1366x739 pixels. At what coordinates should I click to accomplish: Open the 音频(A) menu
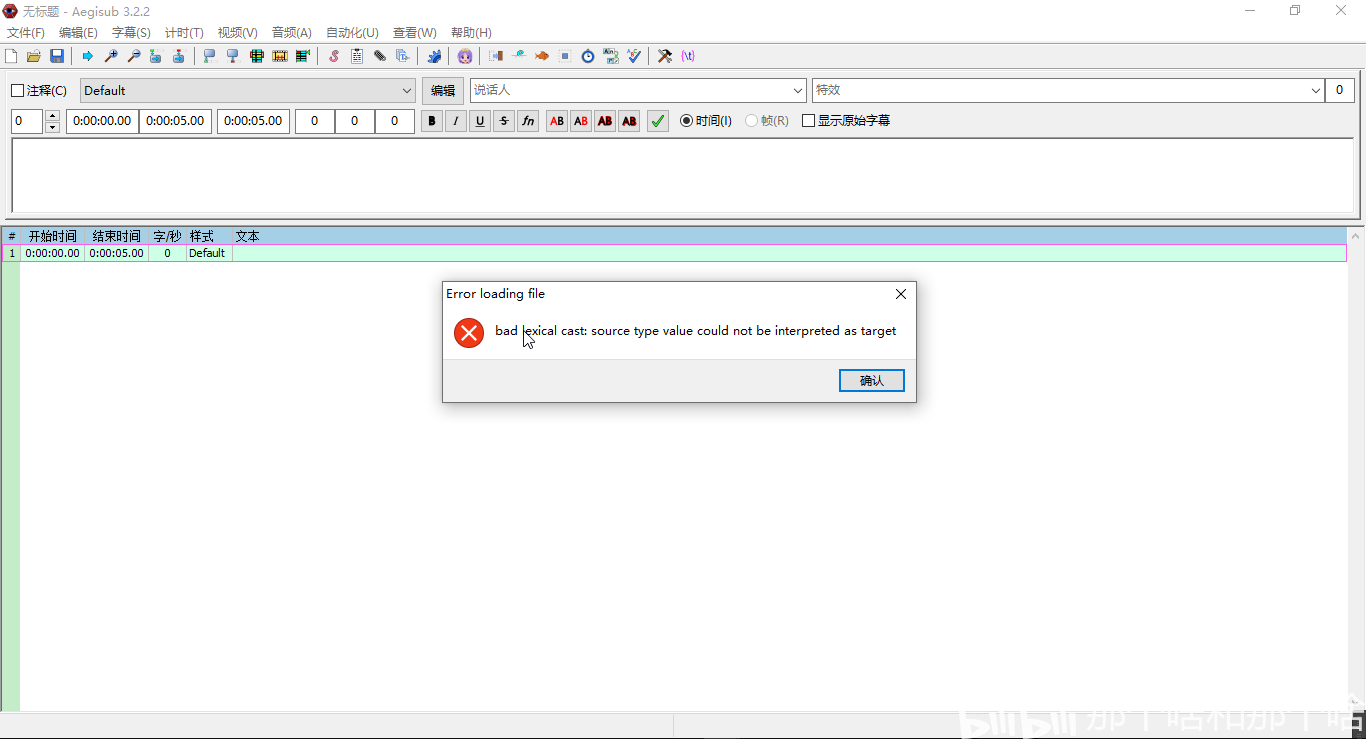pos(291,33)
